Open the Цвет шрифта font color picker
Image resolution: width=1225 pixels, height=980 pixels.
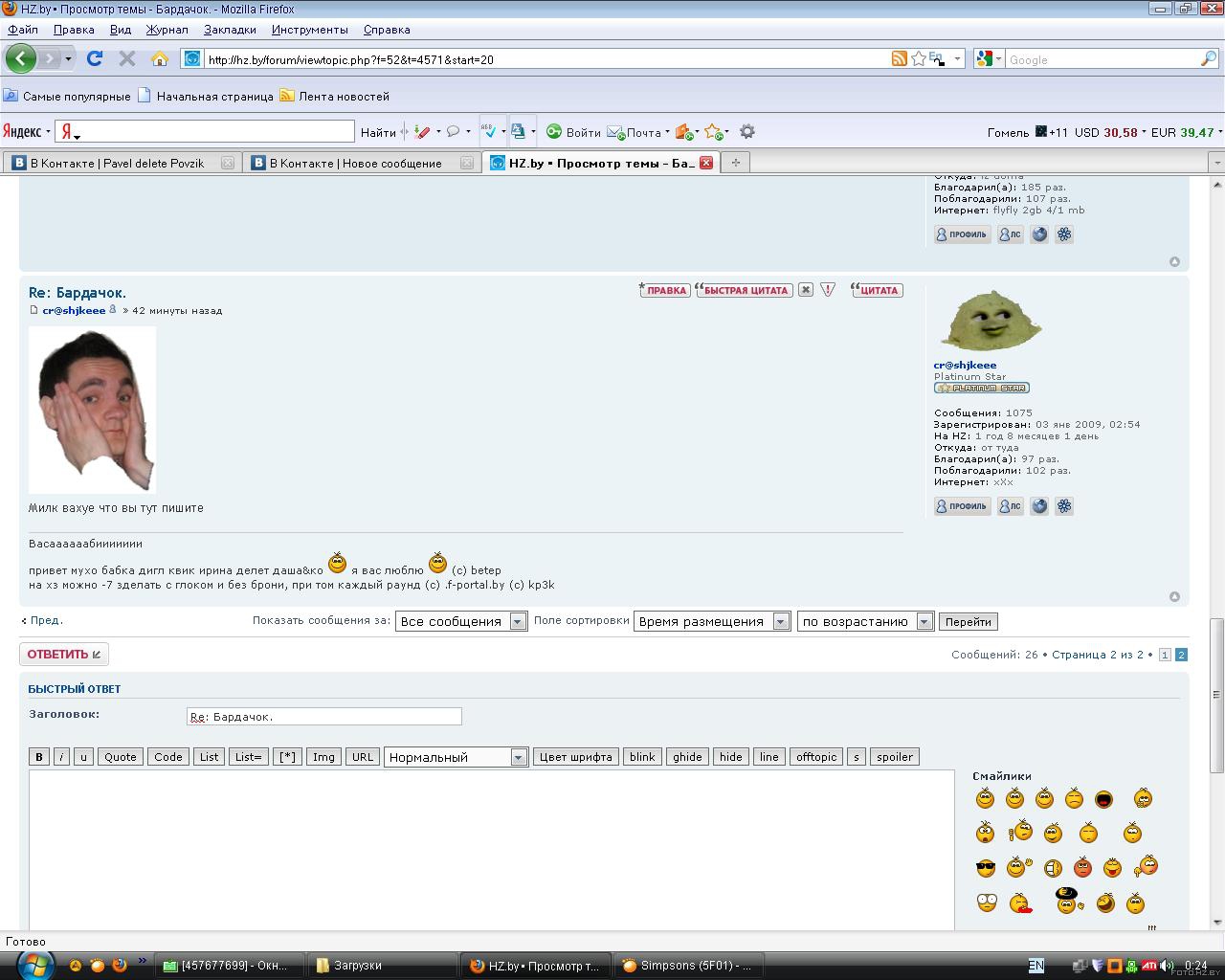tap(575, 757)
